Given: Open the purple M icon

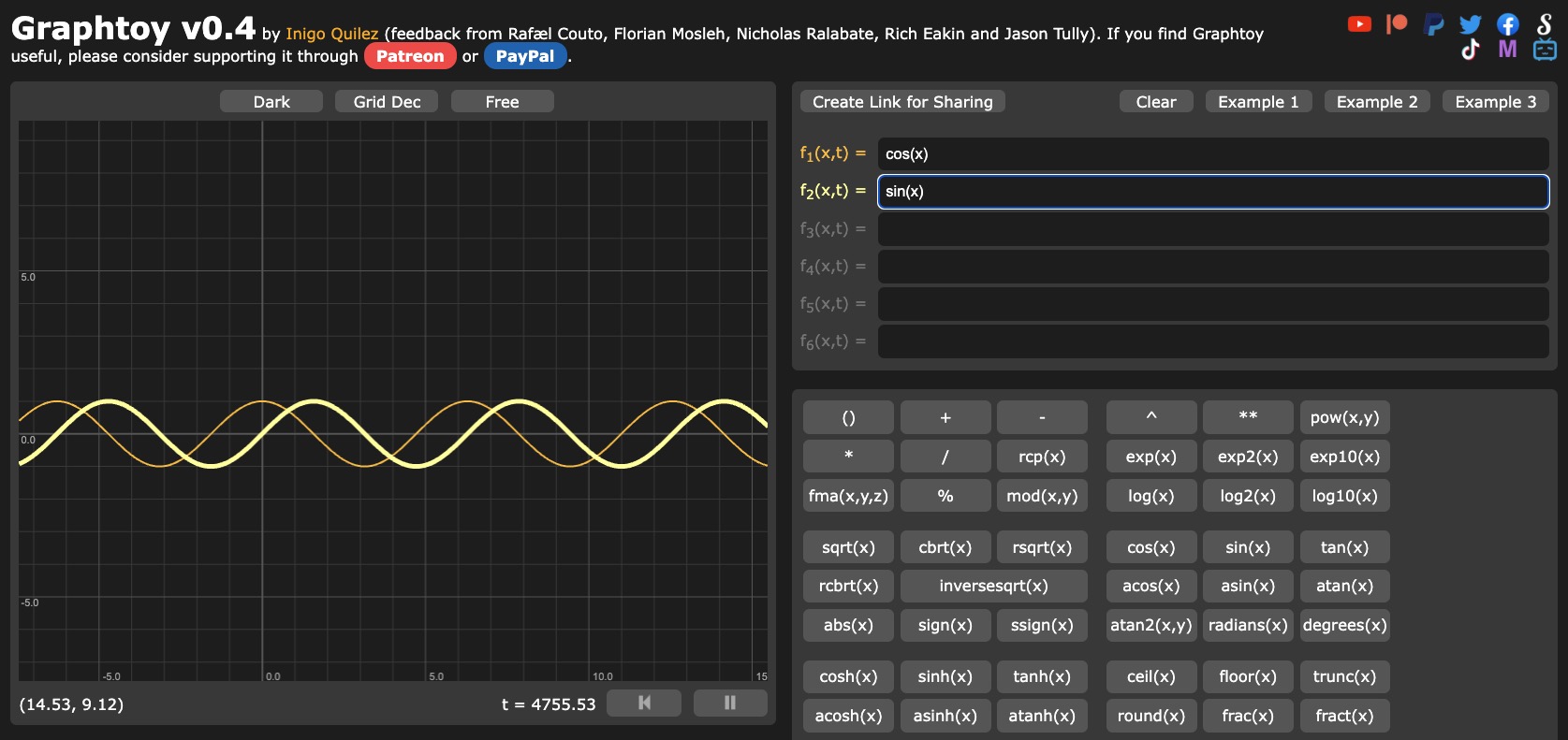Looking at the screenshot, I should pyautogui.click(x=1507, y=49).
